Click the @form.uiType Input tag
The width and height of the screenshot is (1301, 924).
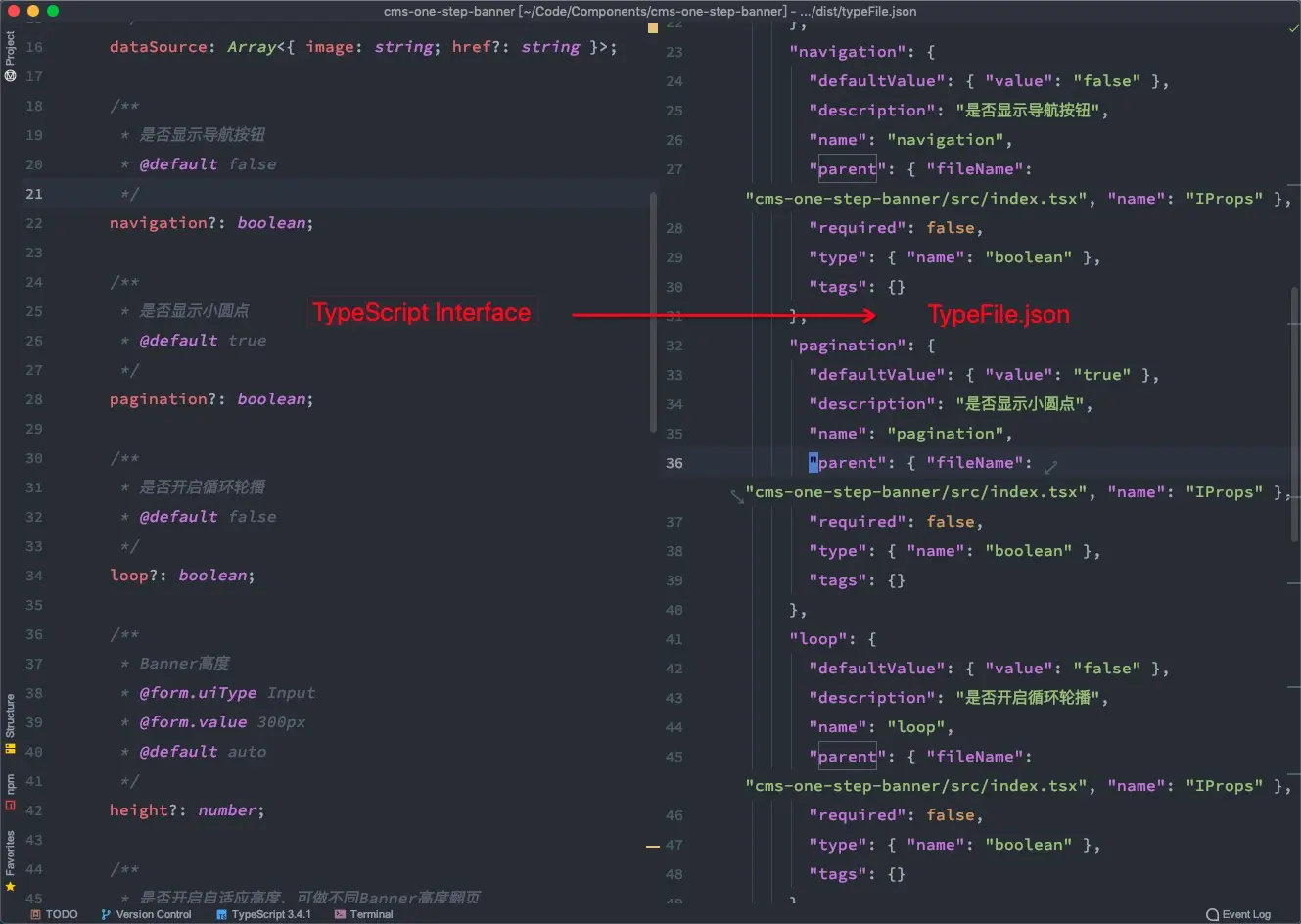click(227, 693)
